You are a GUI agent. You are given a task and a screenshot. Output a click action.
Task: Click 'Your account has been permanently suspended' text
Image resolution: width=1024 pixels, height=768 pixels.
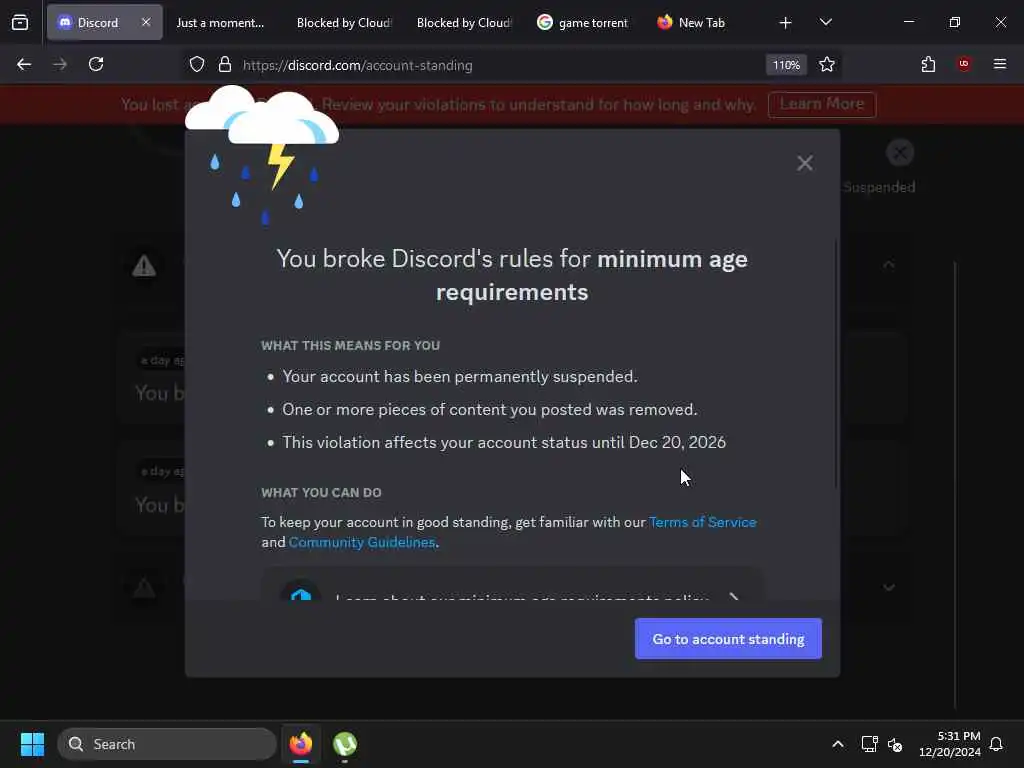point(460,376)
